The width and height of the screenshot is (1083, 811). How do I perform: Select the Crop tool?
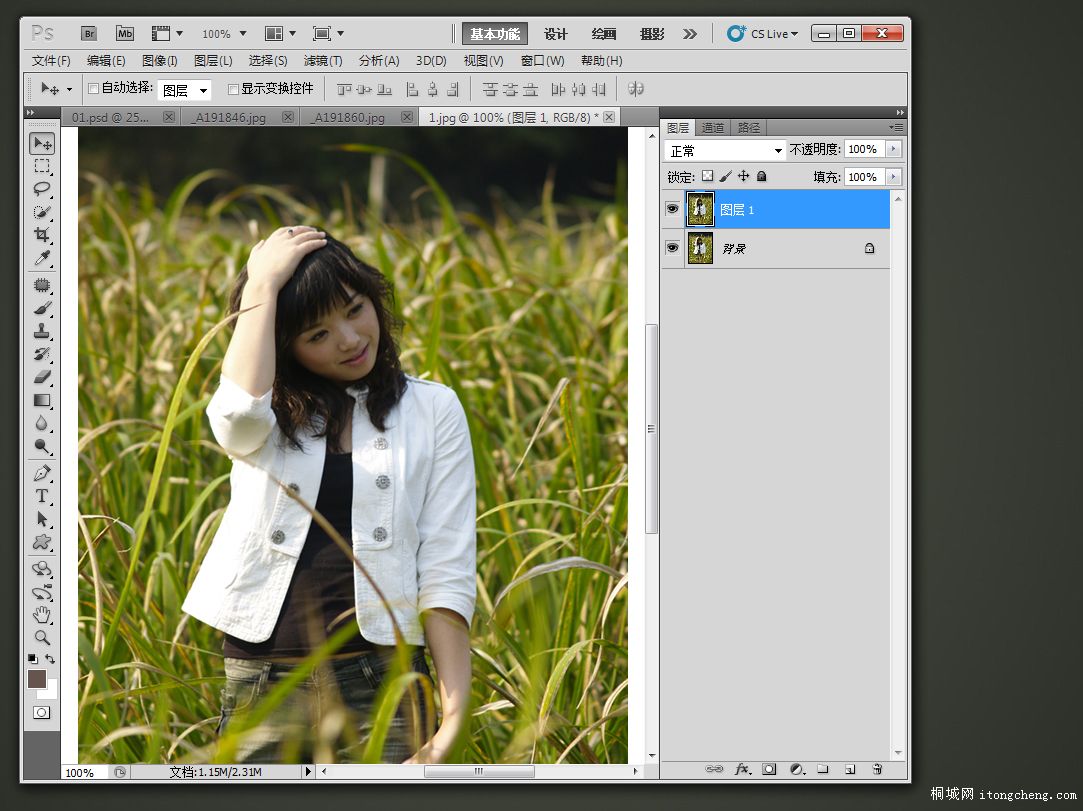(x=42, y=235)
